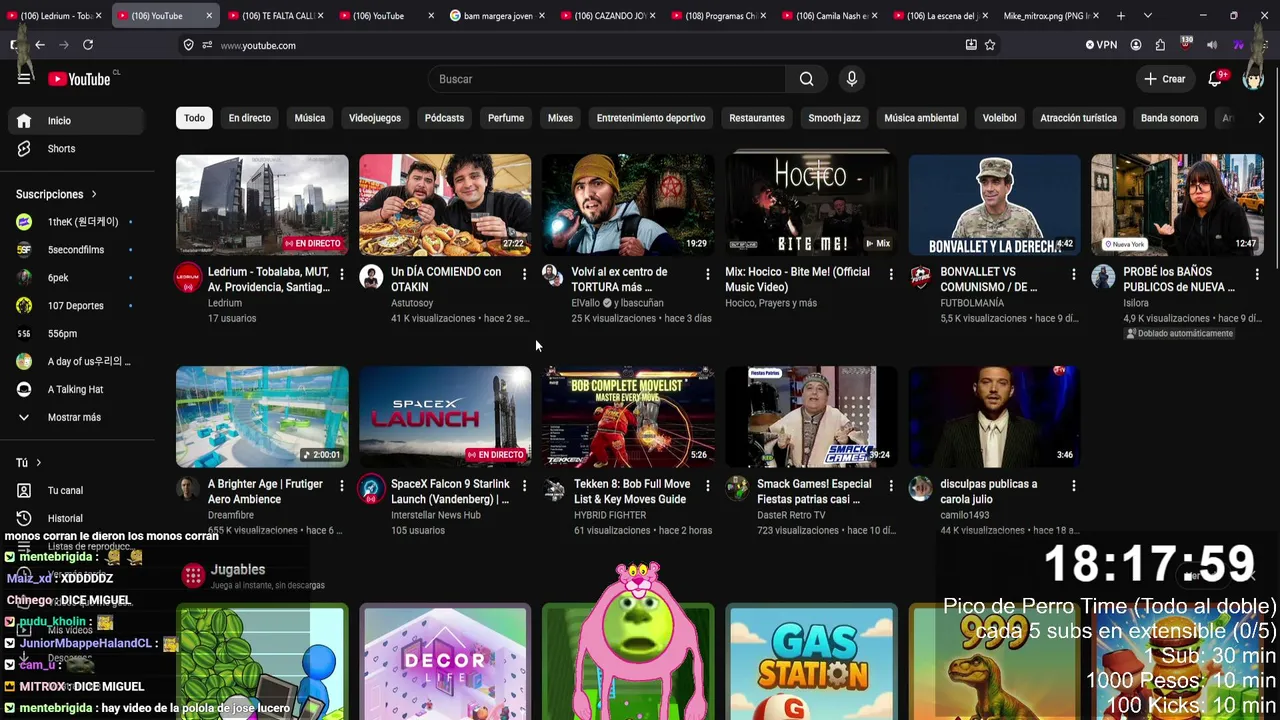Click the YouTube search input field

pyautogui.click(x=607, y=79)
